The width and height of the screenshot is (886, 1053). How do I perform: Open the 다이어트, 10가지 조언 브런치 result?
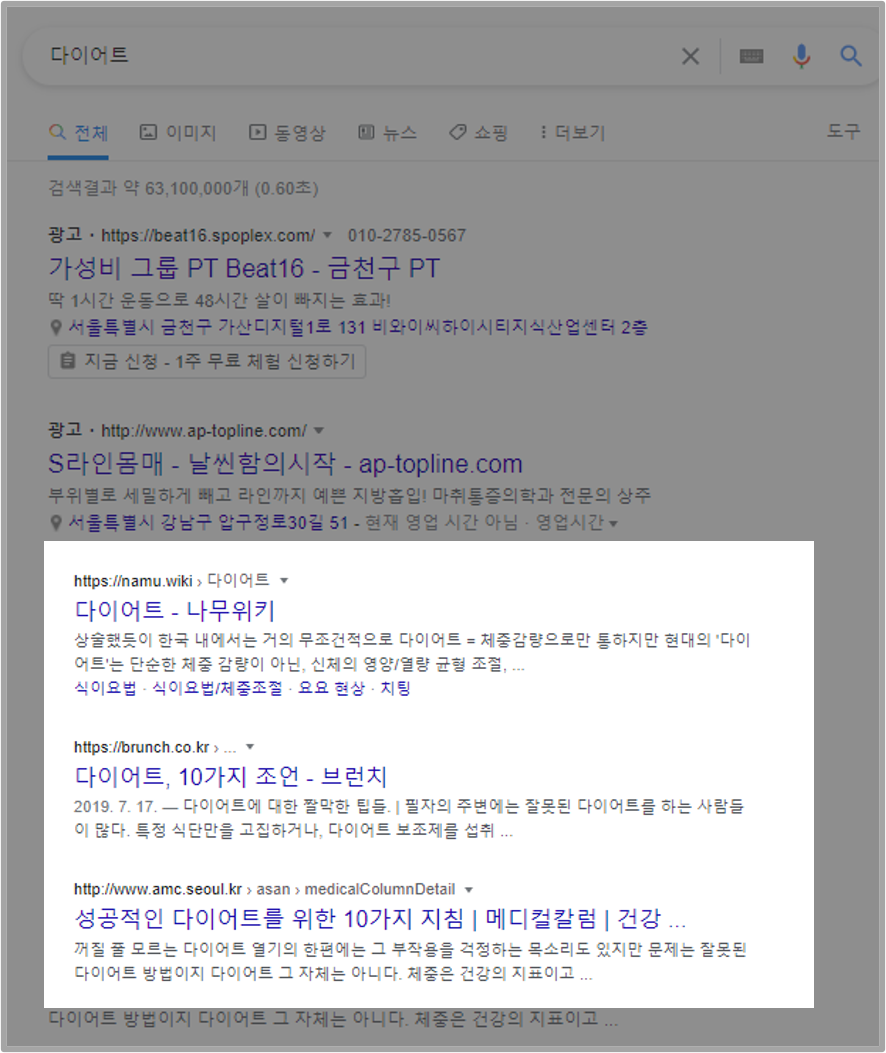pyautogui.click(x=233, y=776)
